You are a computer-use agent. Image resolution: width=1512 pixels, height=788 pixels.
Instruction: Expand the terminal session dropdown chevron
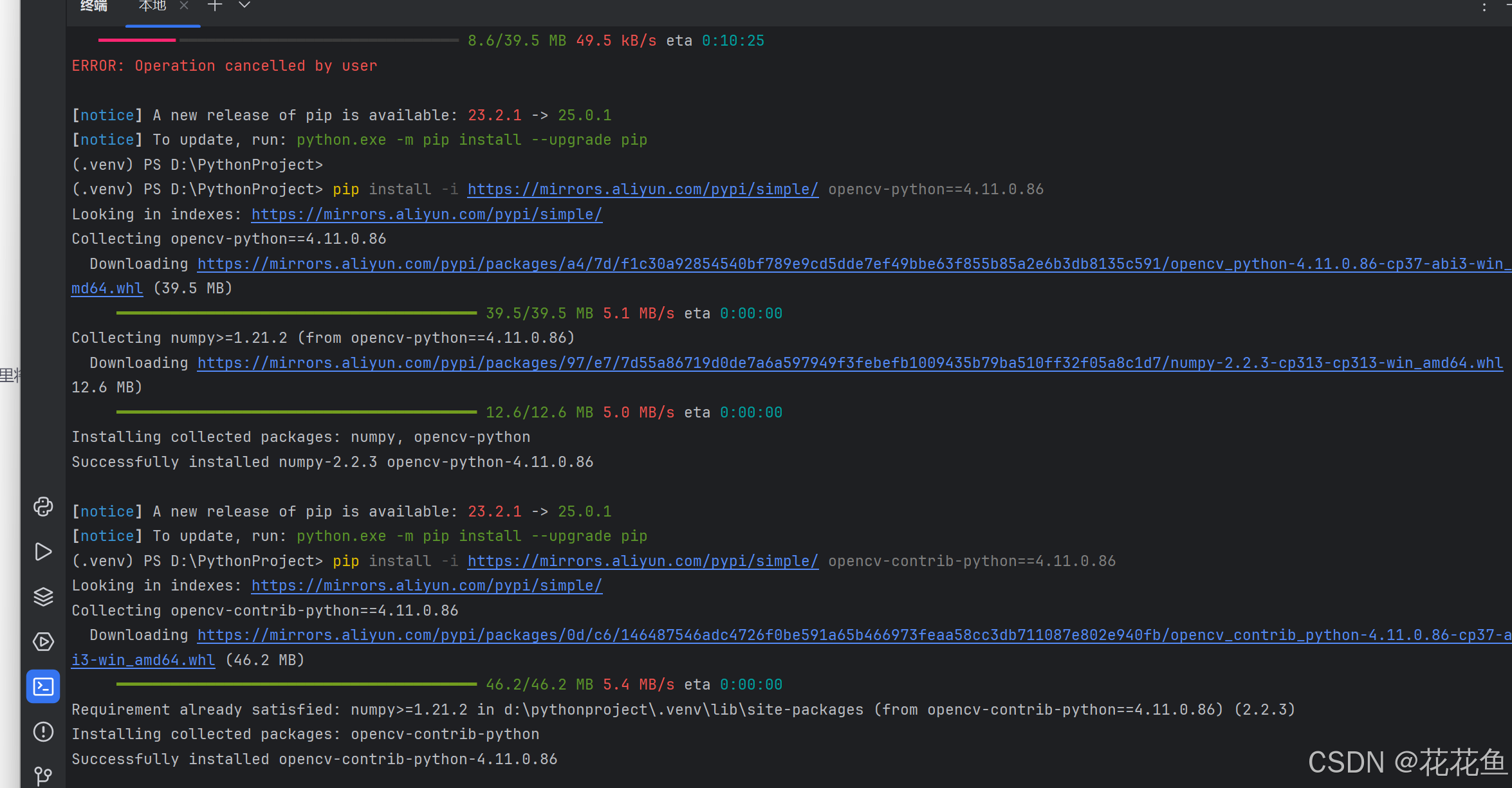[244, 6]
